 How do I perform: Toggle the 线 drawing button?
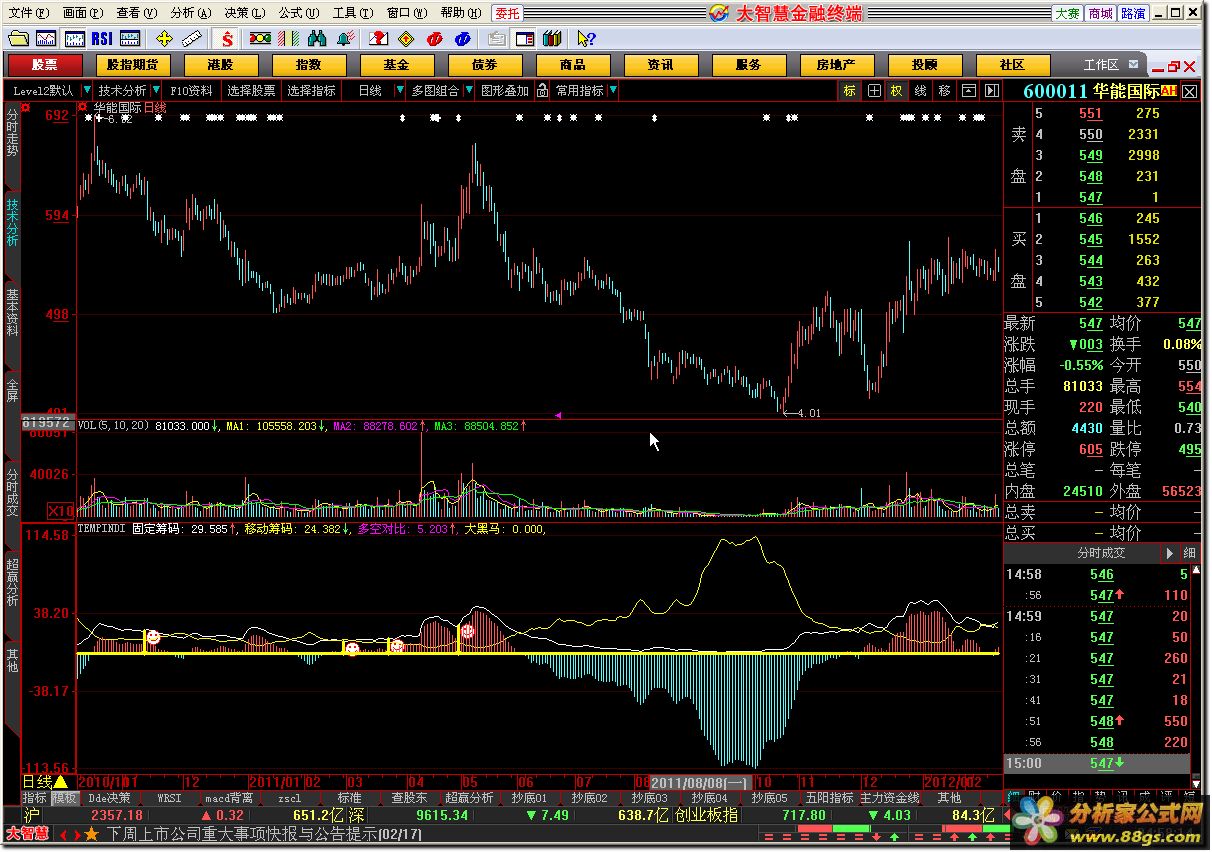click(920, 90)
